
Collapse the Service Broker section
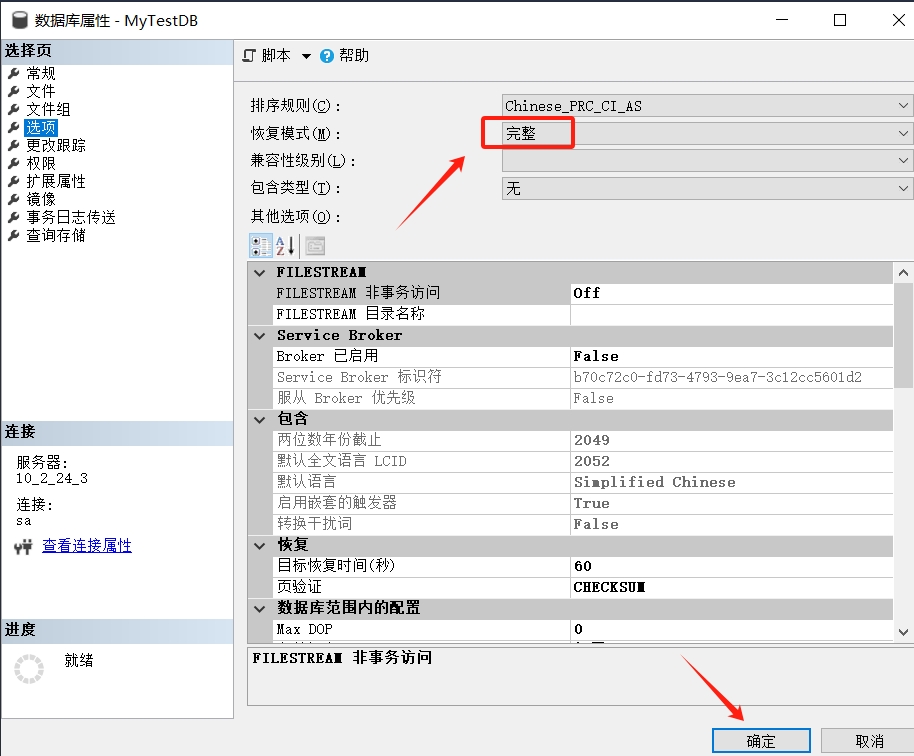259,335
